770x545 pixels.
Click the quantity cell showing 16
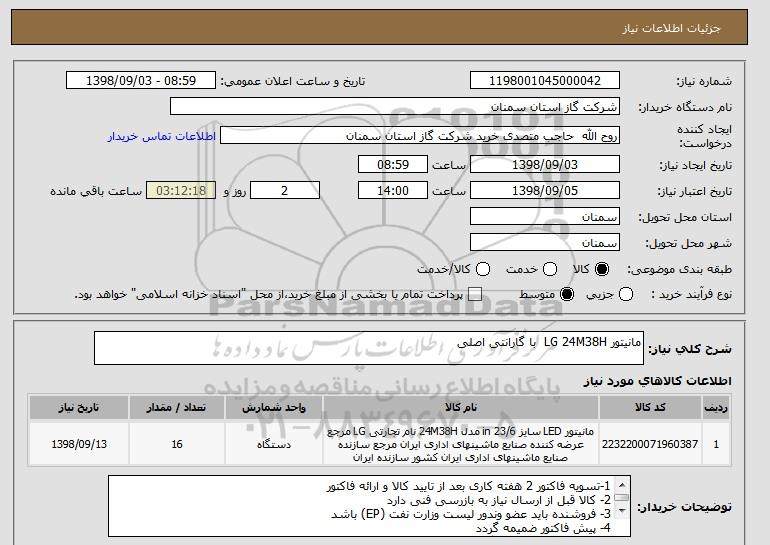point(177,444)
